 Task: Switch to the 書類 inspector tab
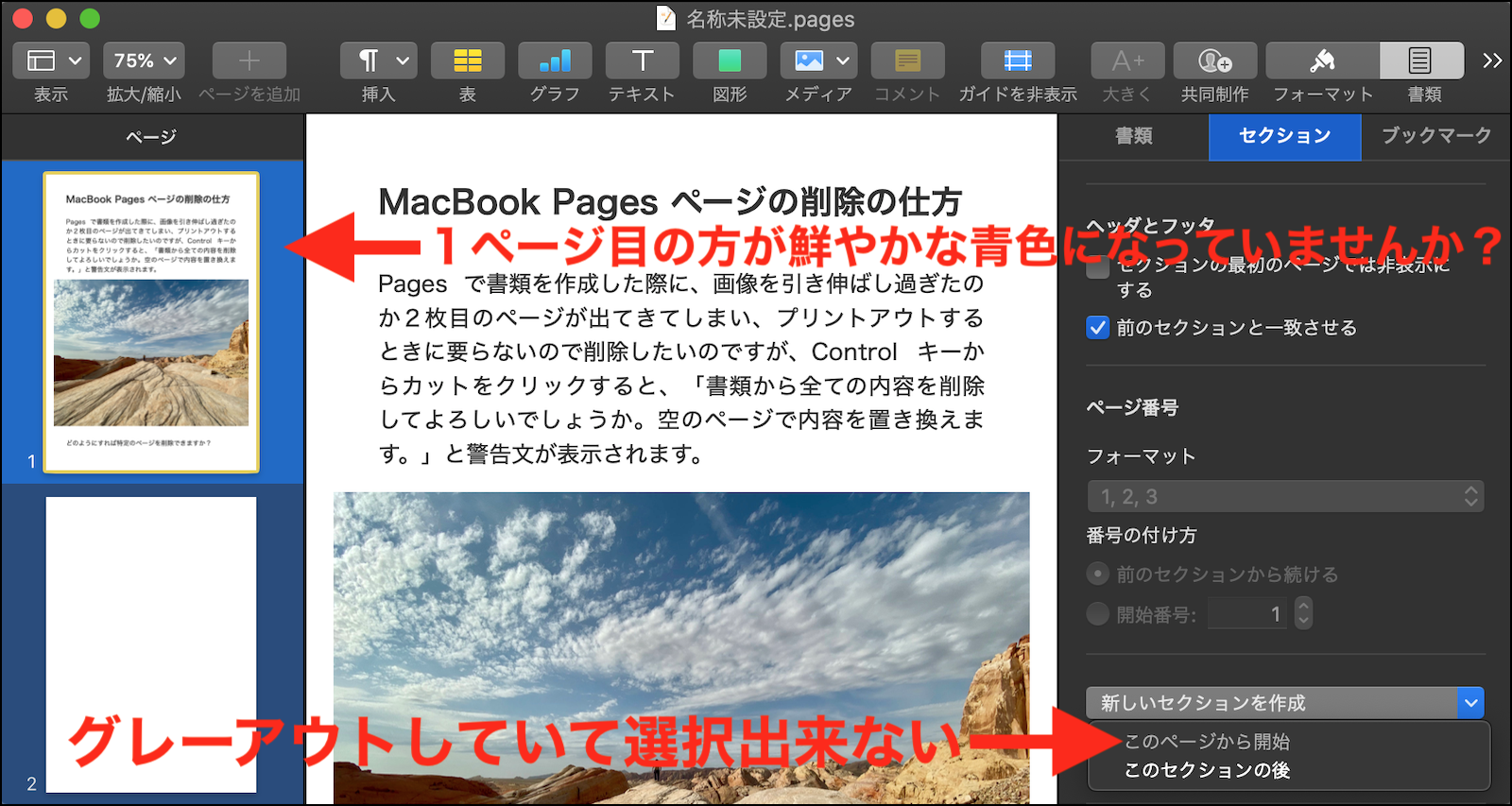1133,136
